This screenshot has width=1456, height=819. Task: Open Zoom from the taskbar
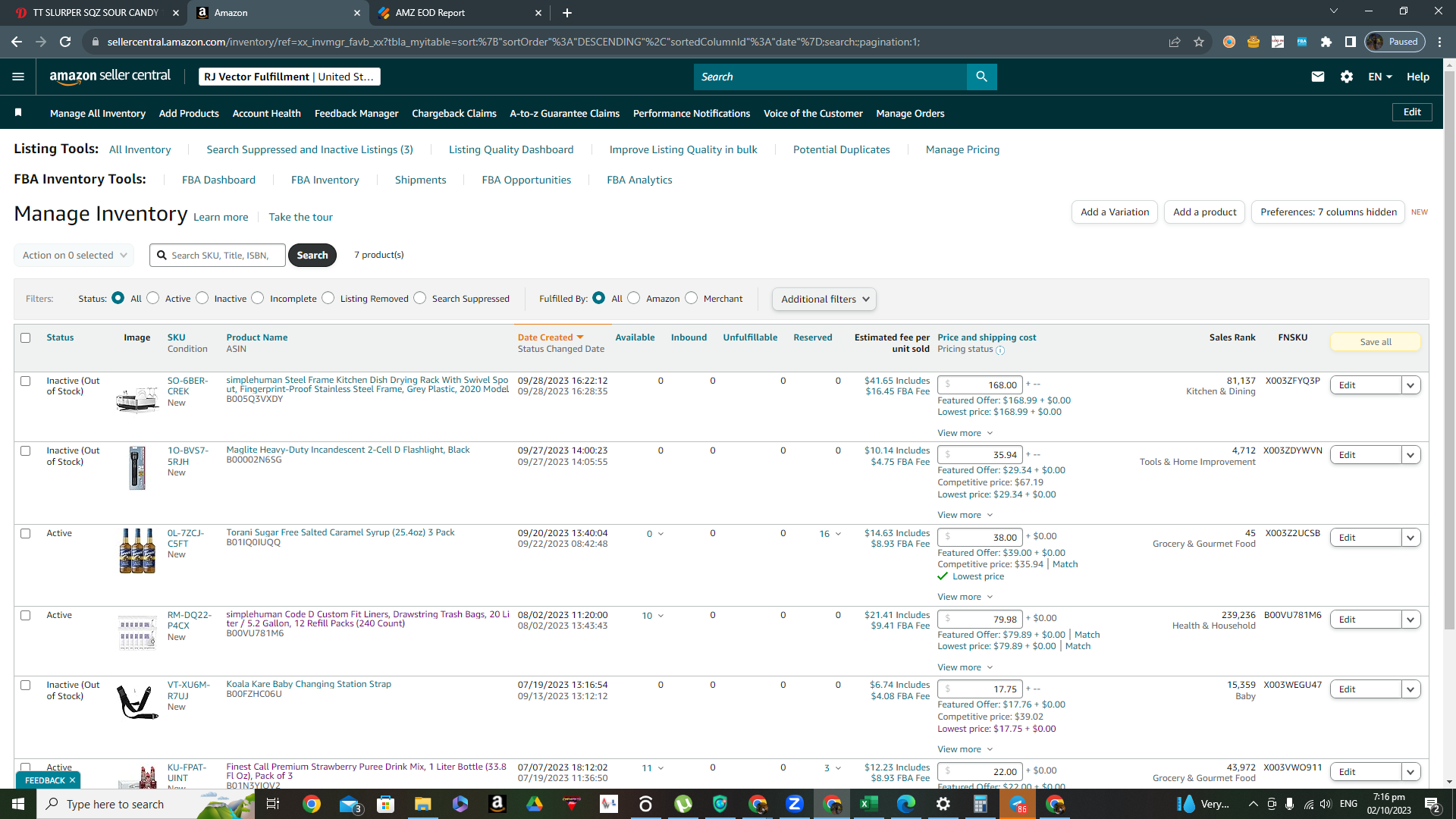tap(794, 804)
